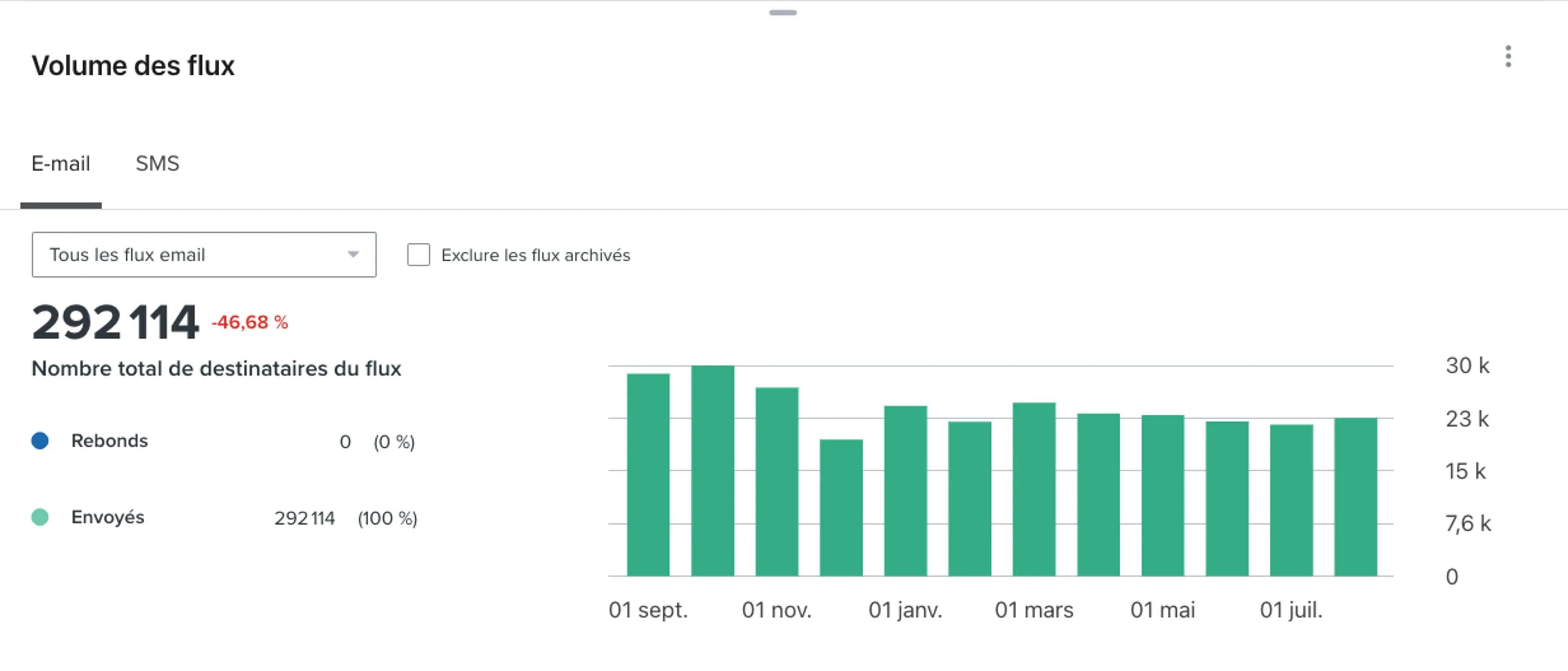Click the bar above '01 juil.'
Screen dimensions: 1568x671
pyautogui.click(x=1292, y=500)
